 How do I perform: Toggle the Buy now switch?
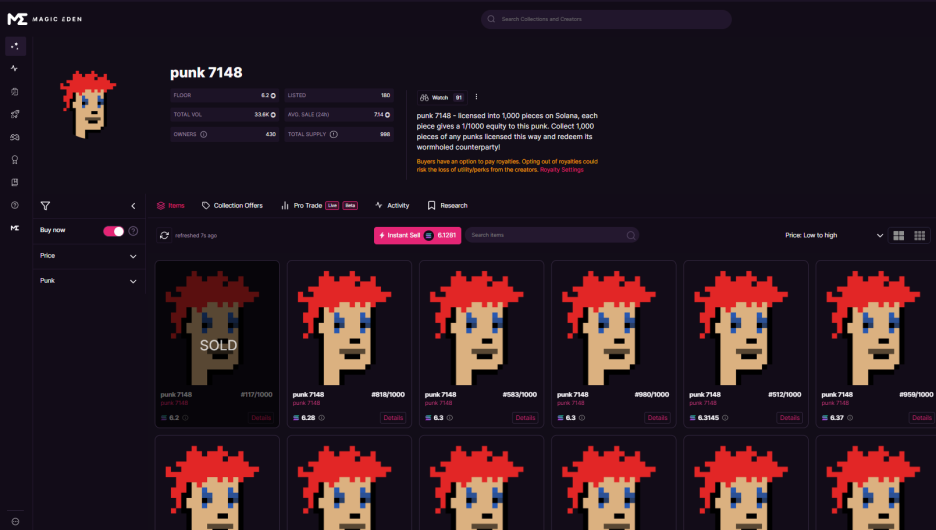113,231
